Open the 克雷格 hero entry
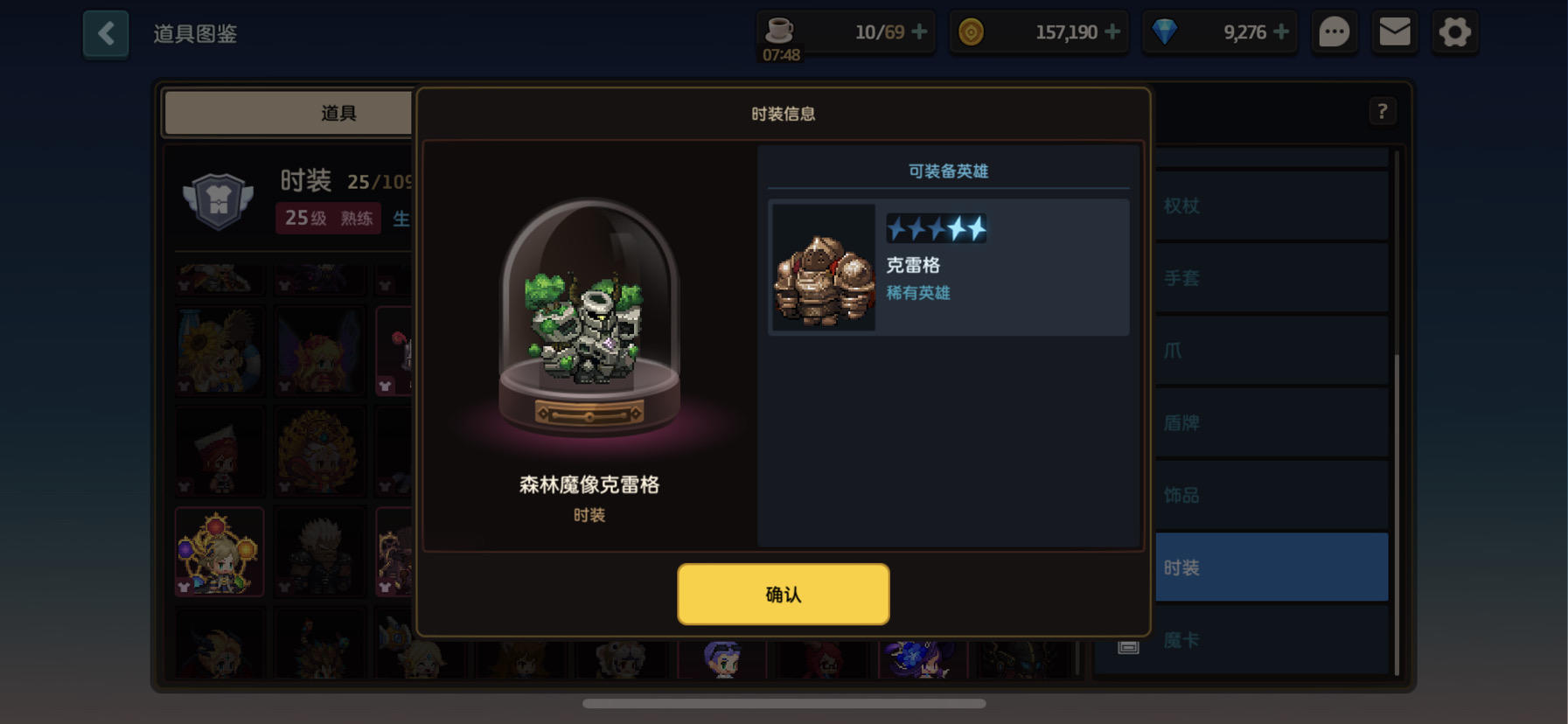The image size is (1568, 724). (x=949, y=268)
